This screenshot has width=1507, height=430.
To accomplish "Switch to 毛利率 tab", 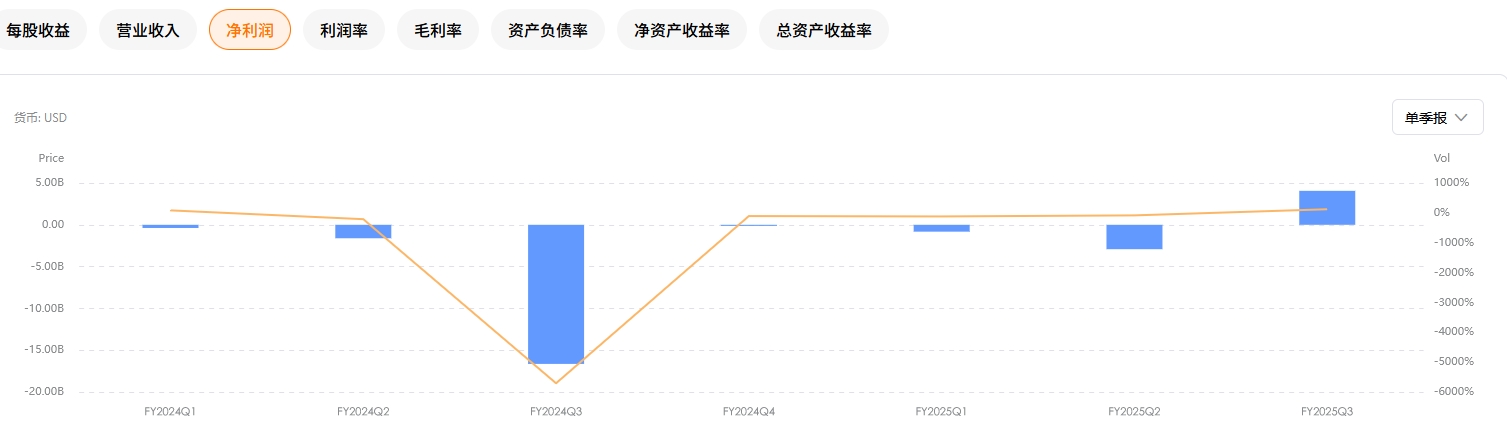I will tap(438, 30).
